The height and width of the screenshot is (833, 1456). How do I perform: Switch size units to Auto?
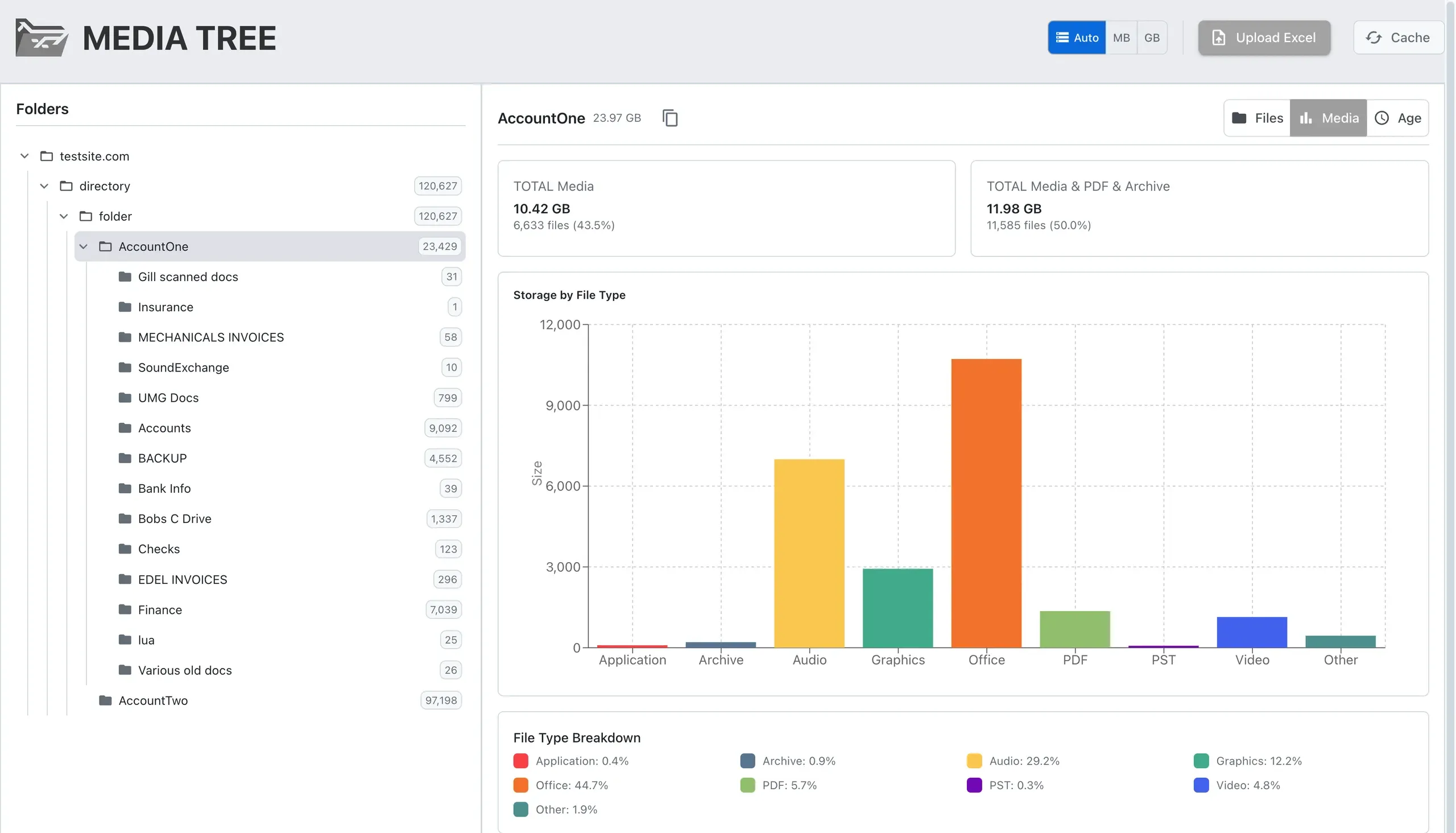[1077, 38]
